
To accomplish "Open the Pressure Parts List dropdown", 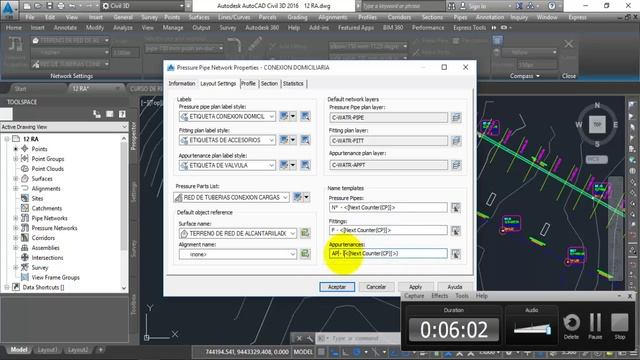I will click(x=285, y=198).
